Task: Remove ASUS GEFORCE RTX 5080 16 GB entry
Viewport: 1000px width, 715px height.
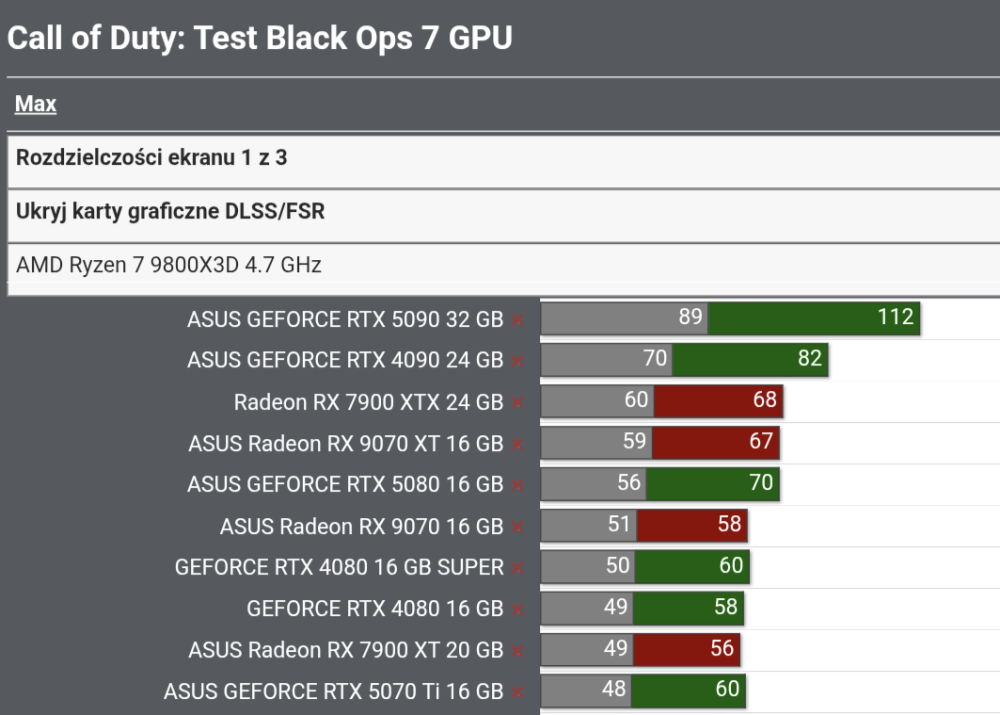Action: 517,484
